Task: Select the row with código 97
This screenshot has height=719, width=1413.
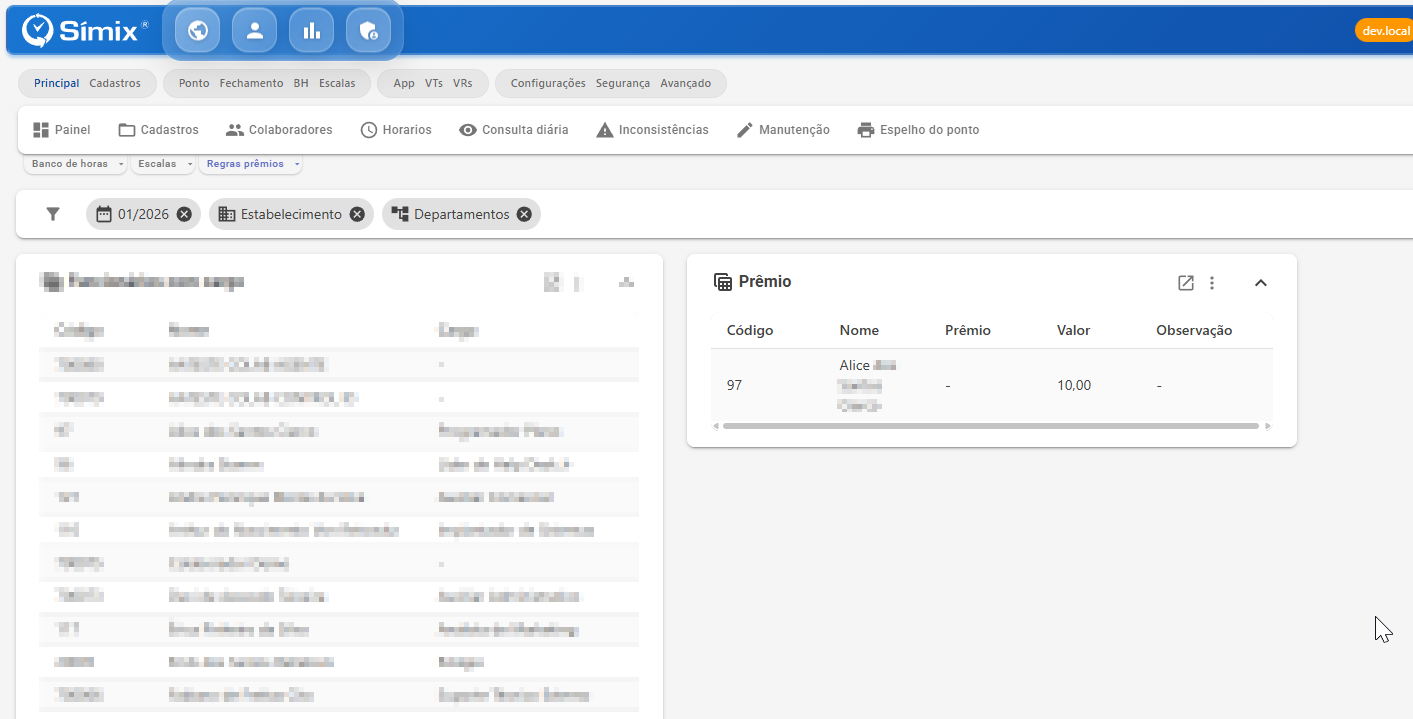Action: pyautogui.click(x=992, y=385)
